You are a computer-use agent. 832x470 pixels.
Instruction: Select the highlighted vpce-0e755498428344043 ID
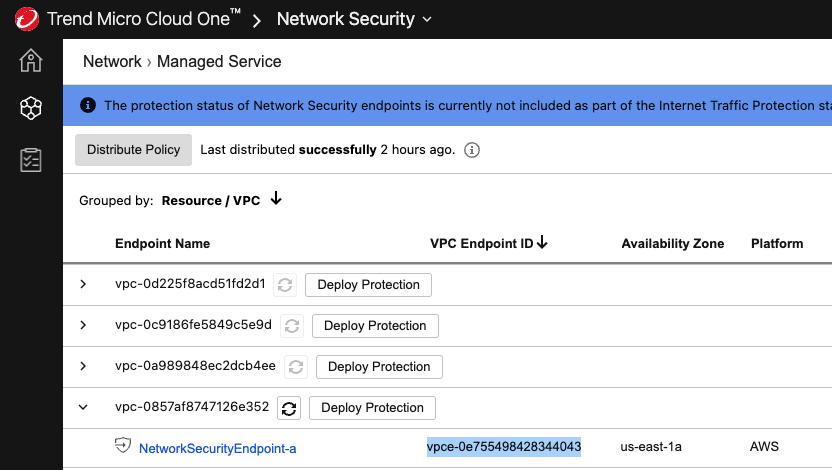504,447
